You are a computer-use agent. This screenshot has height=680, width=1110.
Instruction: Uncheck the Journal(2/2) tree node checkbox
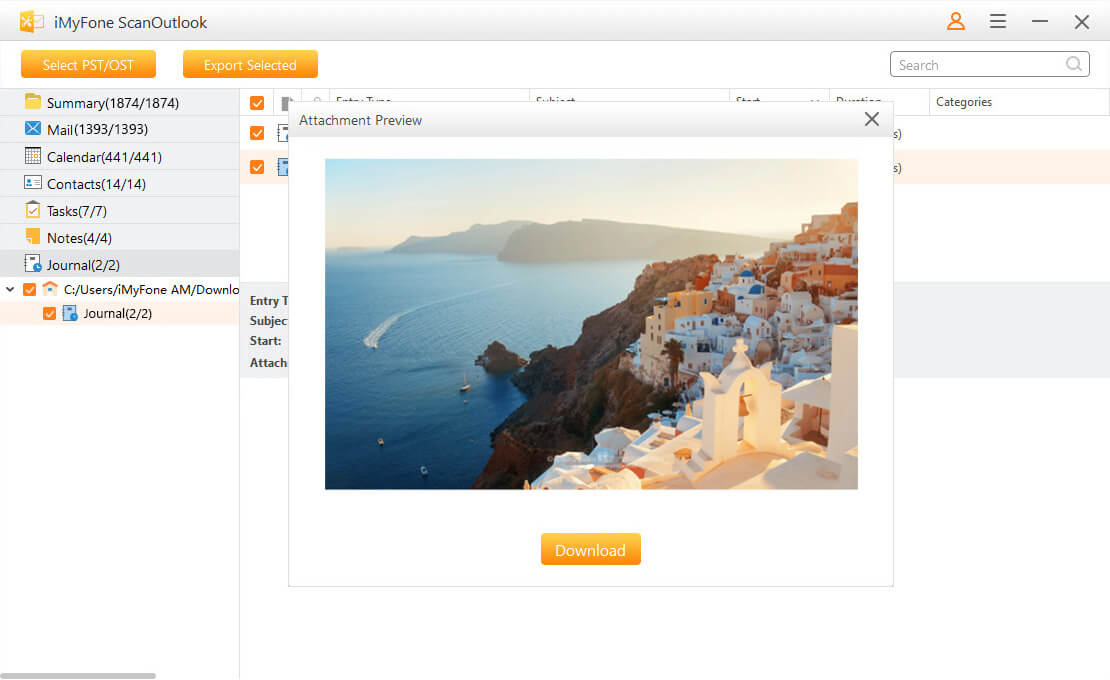[x=50, y=313]
